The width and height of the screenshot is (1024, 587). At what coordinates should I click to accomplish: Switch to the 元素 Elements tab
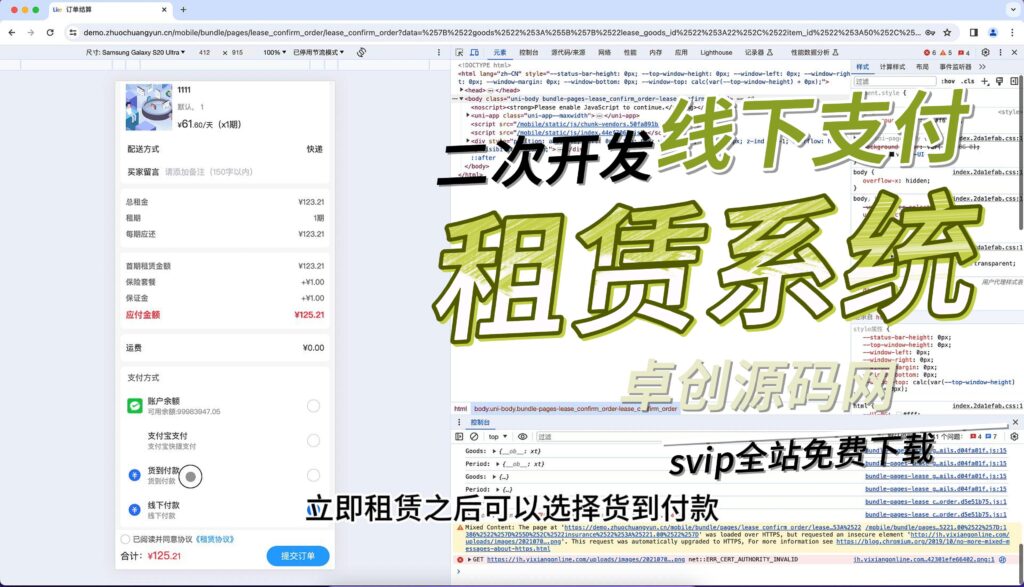coord(500,52)
